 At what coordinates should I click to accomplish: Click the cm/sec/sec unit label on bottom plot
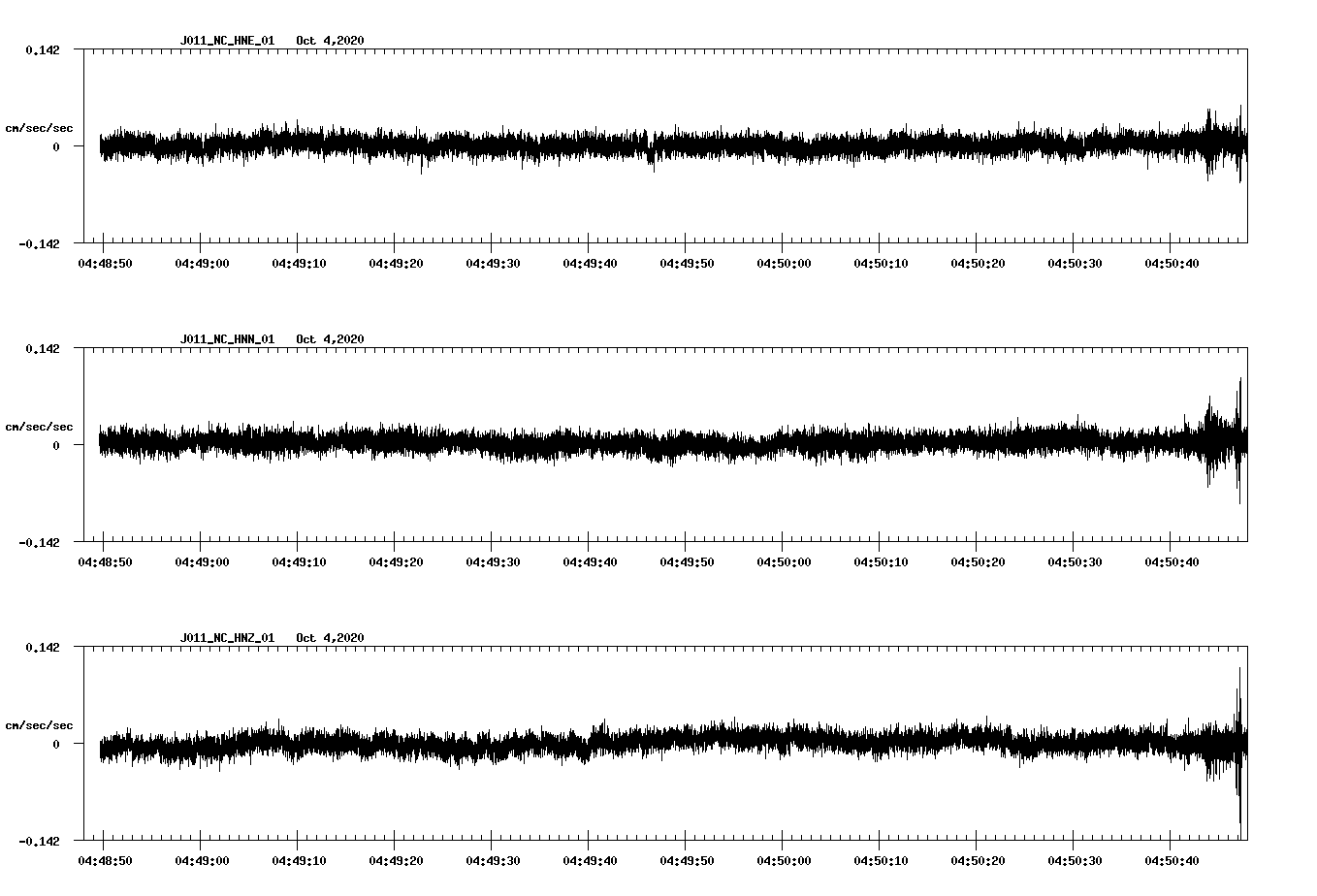[x=40, y=723]
